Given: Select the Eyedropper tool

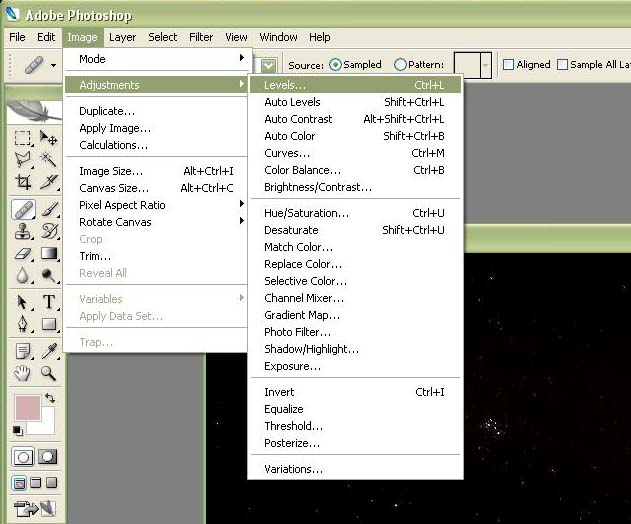Looking at the screenshot, I should (49, 351).
